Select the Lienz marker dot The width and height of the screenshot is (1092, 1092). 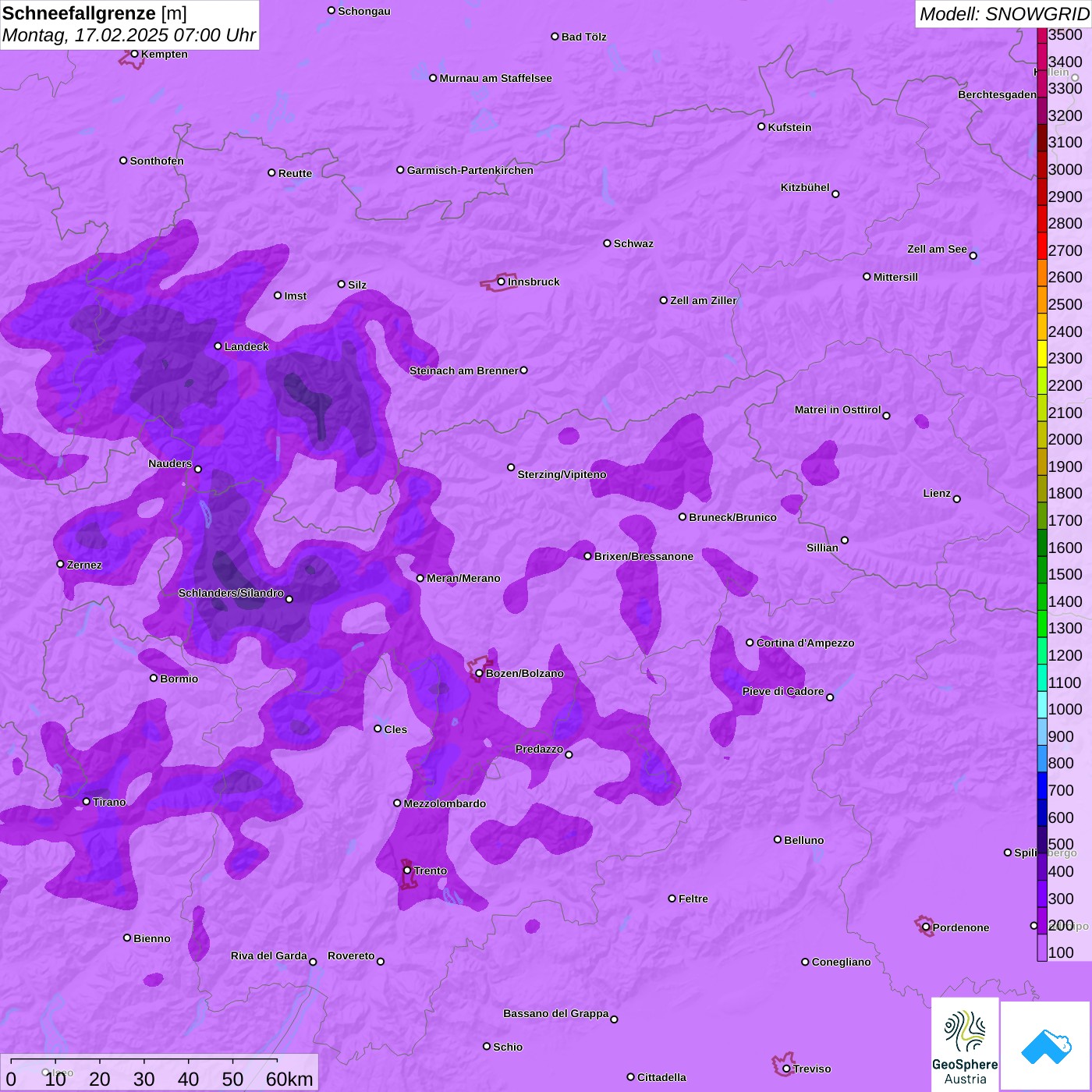(x=957, y=499)
